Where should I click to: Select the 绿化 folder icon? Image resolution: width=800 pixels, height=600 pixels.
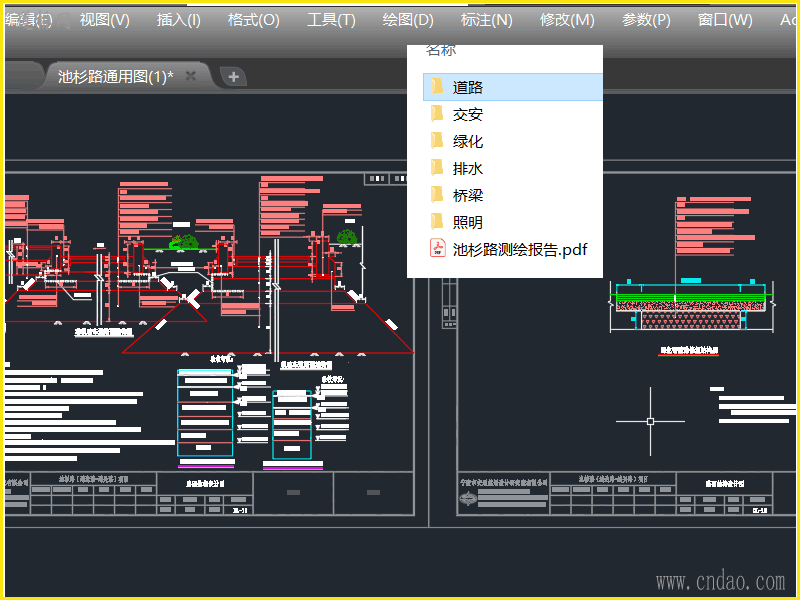coord(437,140)
